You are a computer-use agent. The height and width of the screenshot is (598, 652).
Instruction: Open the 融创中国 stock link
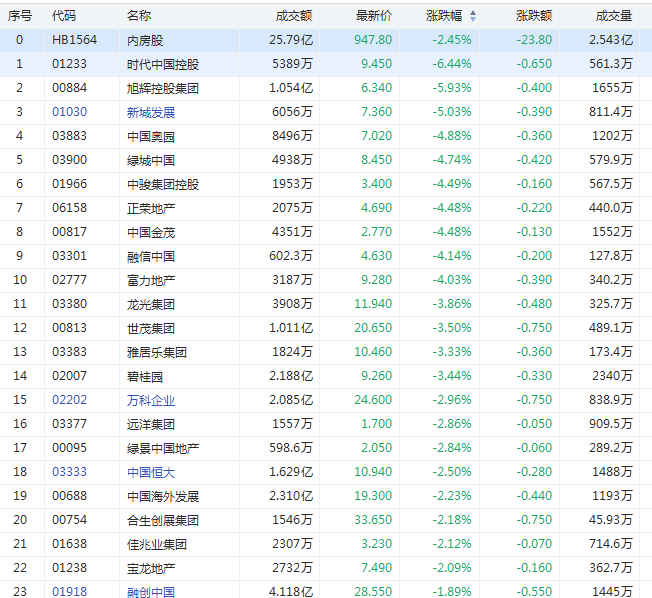click(151, 592)
